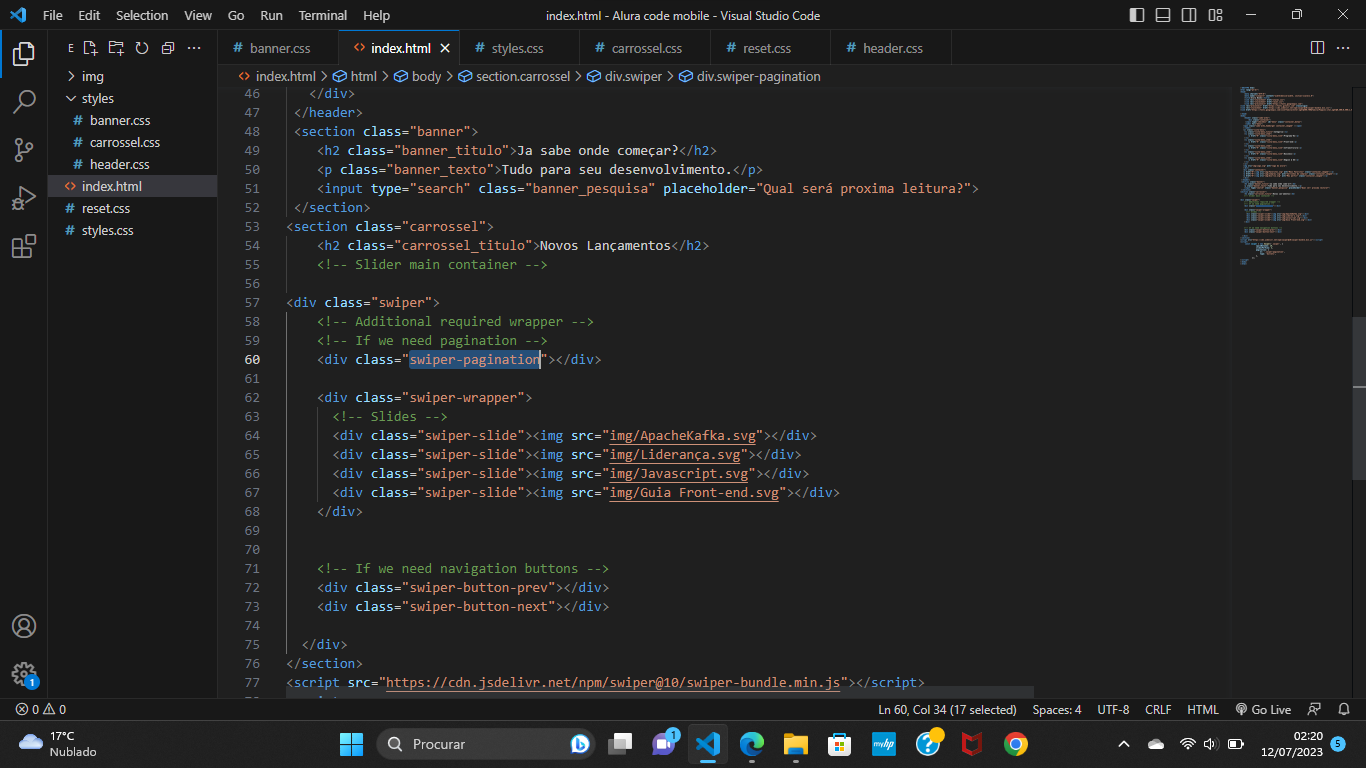Open the Explorer view in activity bar

coord(24,53)
